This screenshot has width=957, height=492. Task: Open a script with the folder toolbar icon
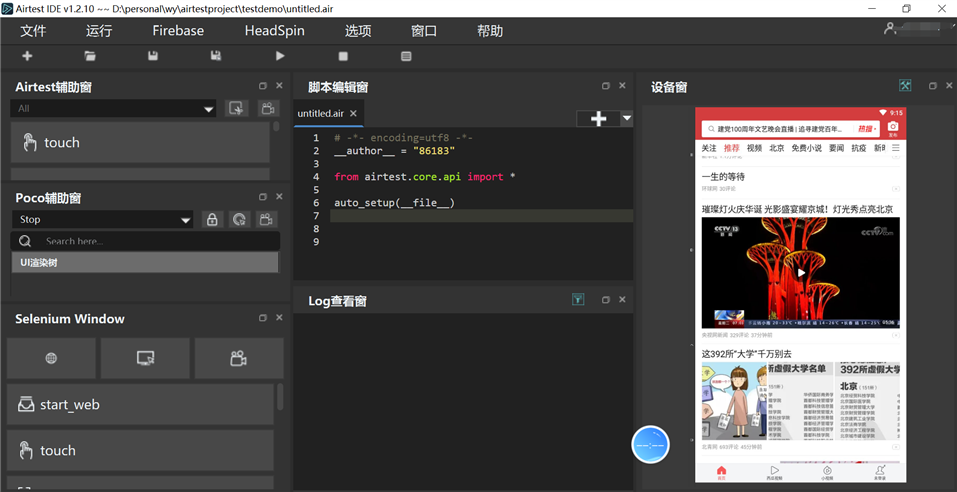point(90,56)
